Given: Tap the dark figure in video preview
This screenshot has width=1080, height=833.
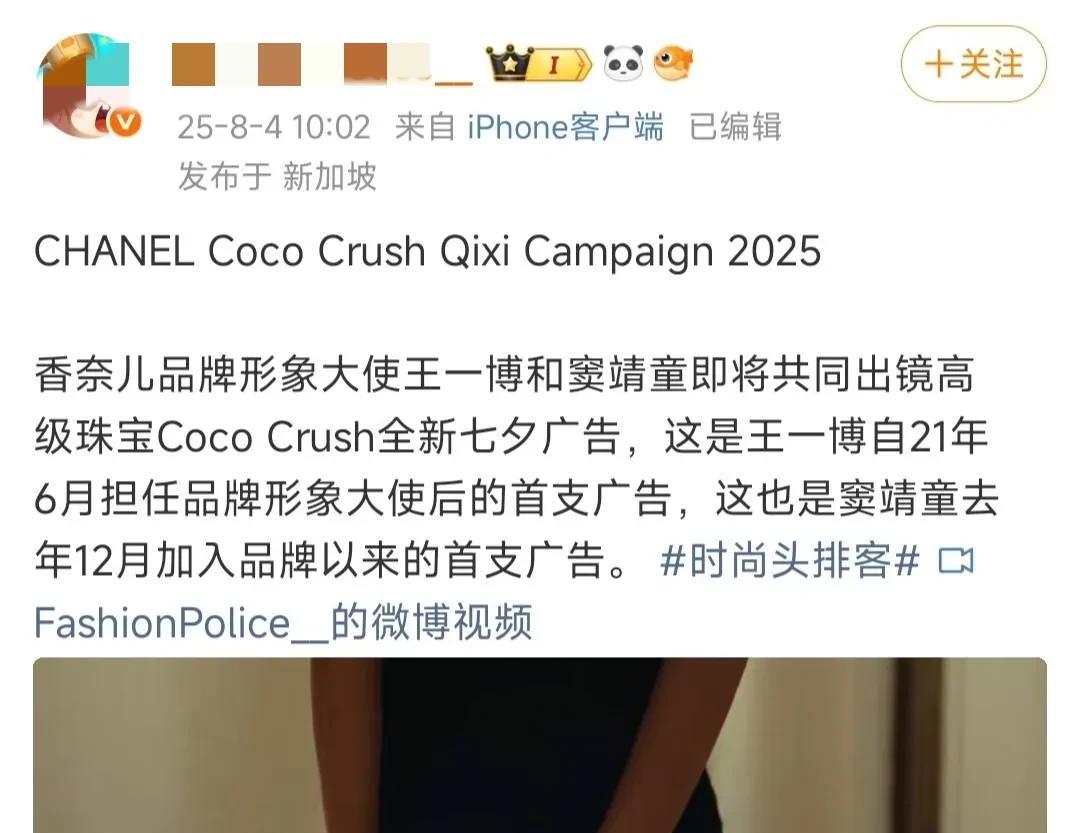Looking at the screenshot, I should pyautogui.click(x=551, y=745).
